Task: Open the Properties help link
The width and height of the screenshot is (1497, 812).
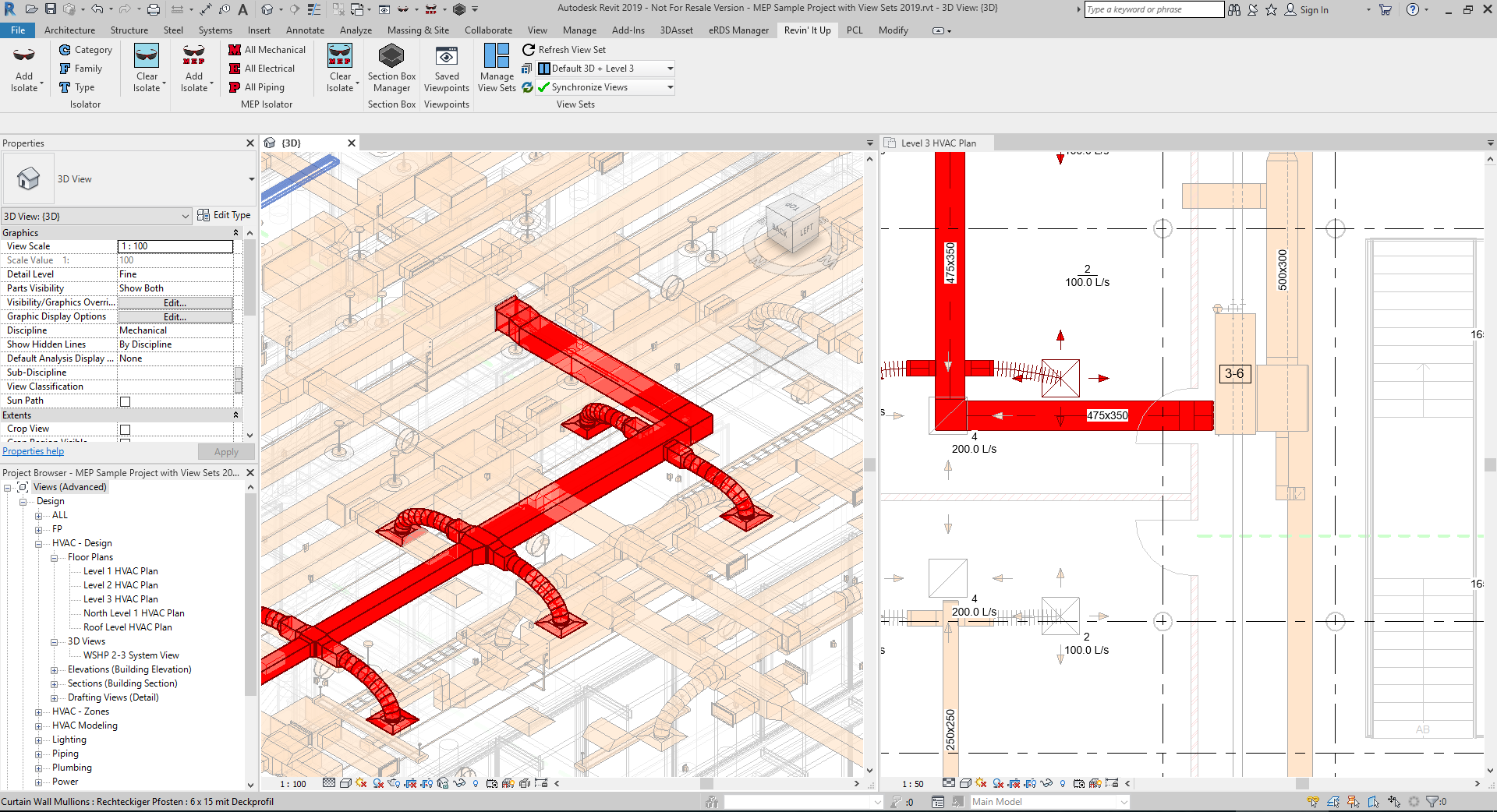Action: 33,451
